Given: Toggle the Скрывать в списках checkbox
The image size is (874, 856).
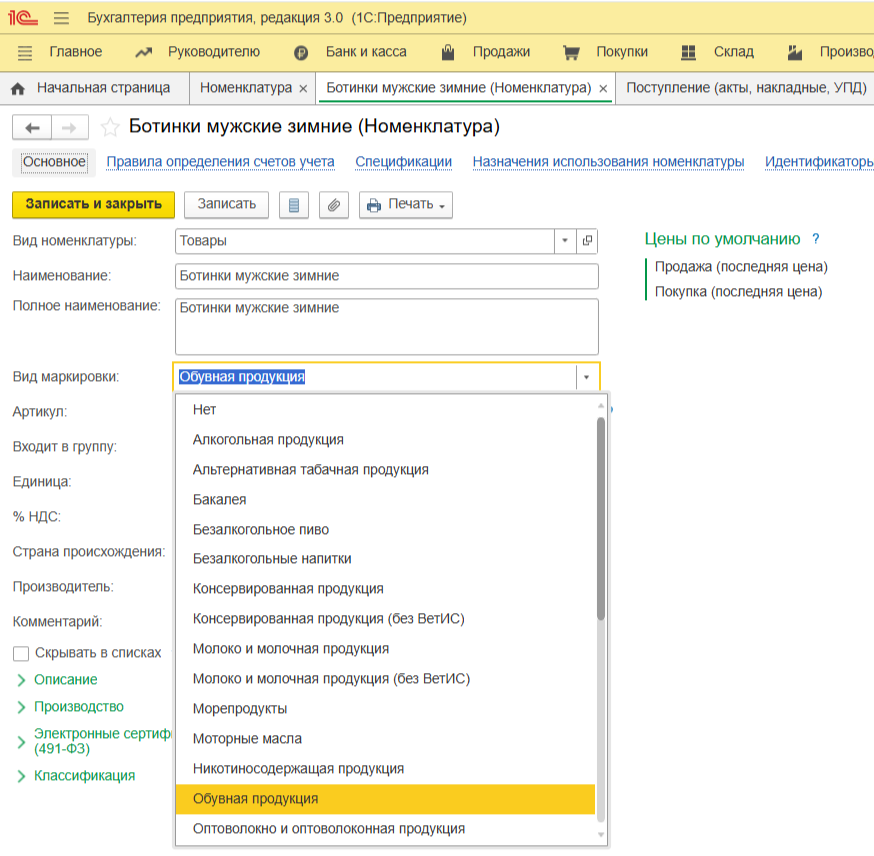Looking at the screenshot, I should 21,653.
